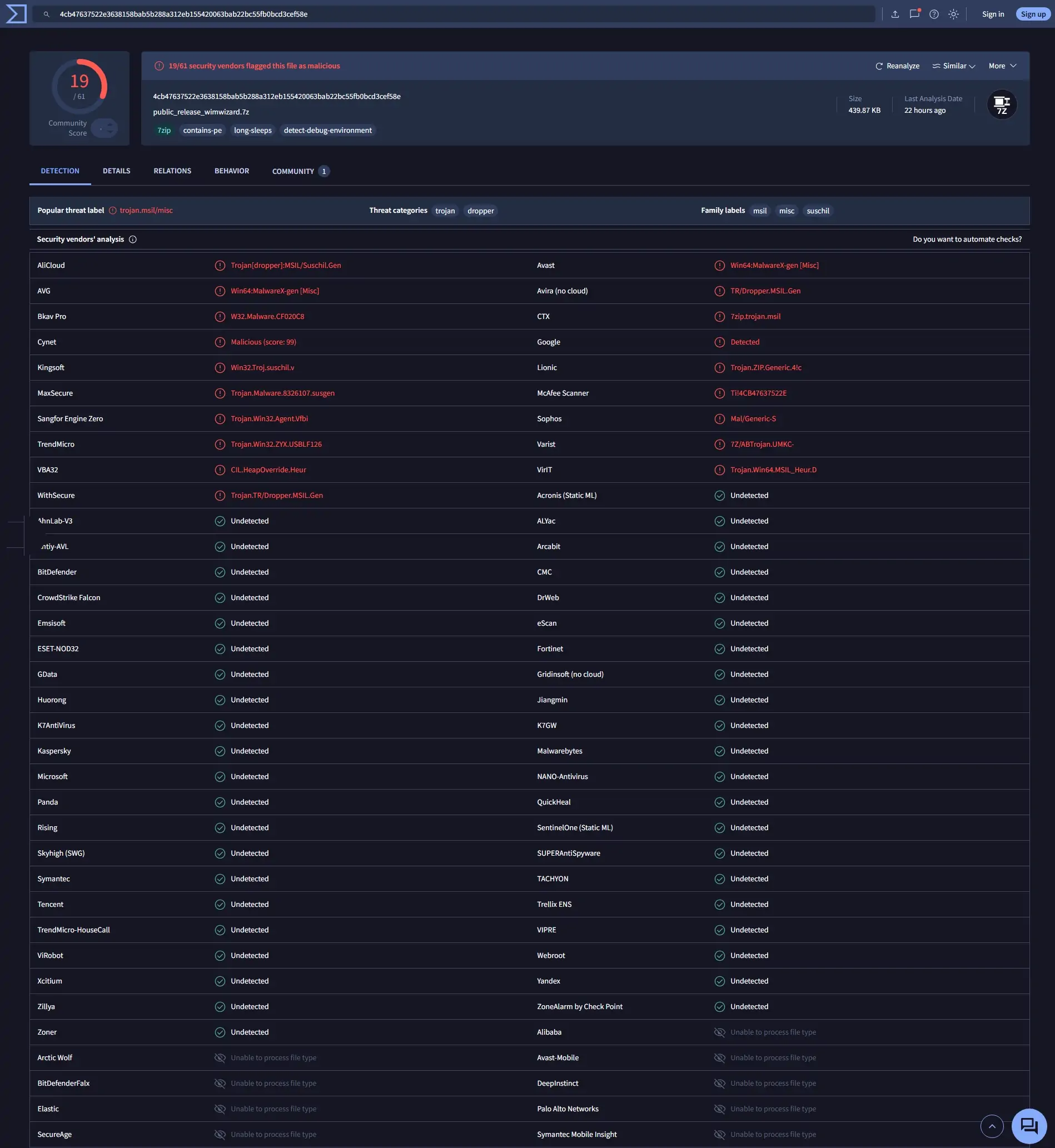Click the msil family label chip
Image resolution: width=1055 pixels, height=1148 pixels.
[760, 211]
